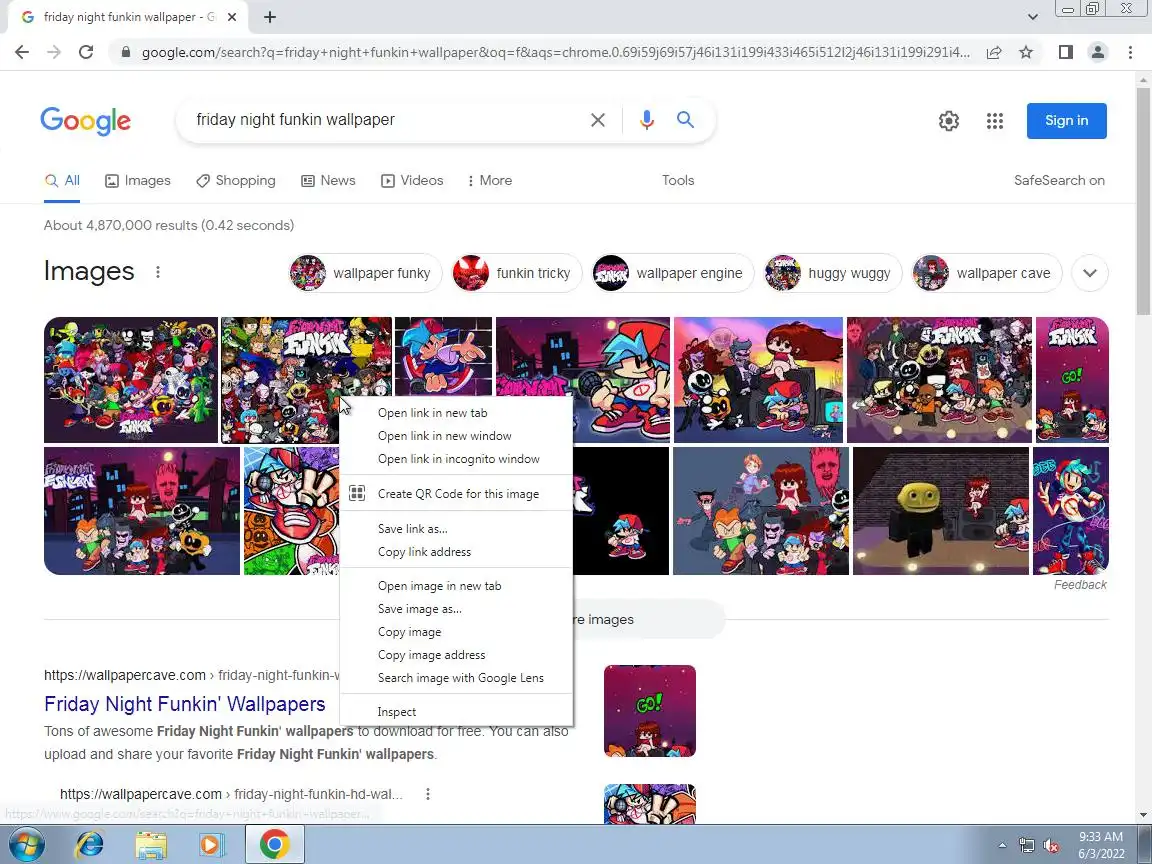
Task: Filter images by huggy wuggy chip
Action: (832, 273)
